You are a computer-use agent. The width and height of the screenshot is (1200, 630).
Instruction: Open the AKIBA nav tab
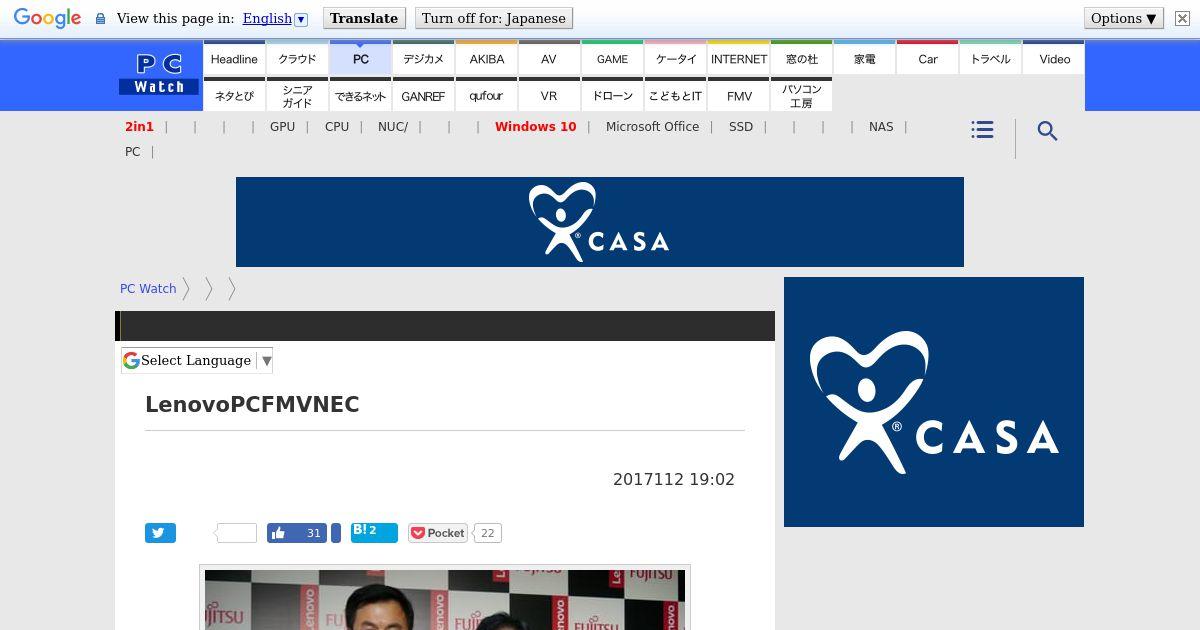pyautogui.click(x=486, y=58)
